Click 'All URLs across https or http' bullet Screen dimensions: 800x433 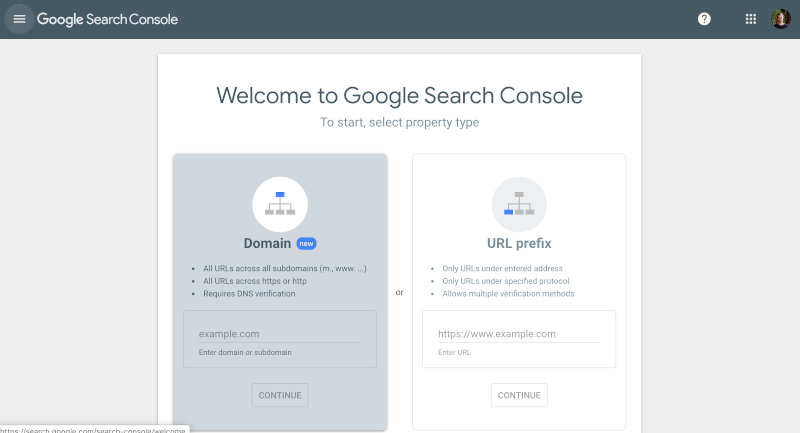255,281
